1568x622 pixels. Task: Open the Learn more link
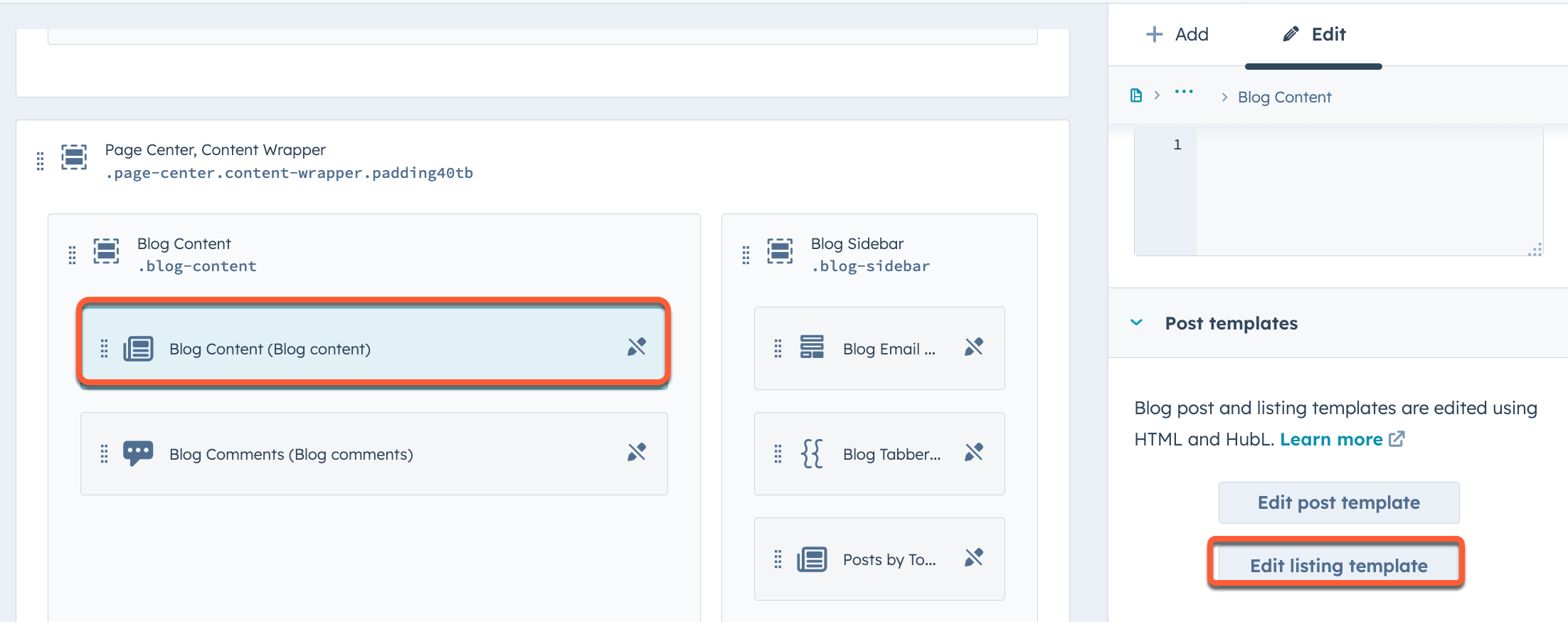coord(1331,439)
